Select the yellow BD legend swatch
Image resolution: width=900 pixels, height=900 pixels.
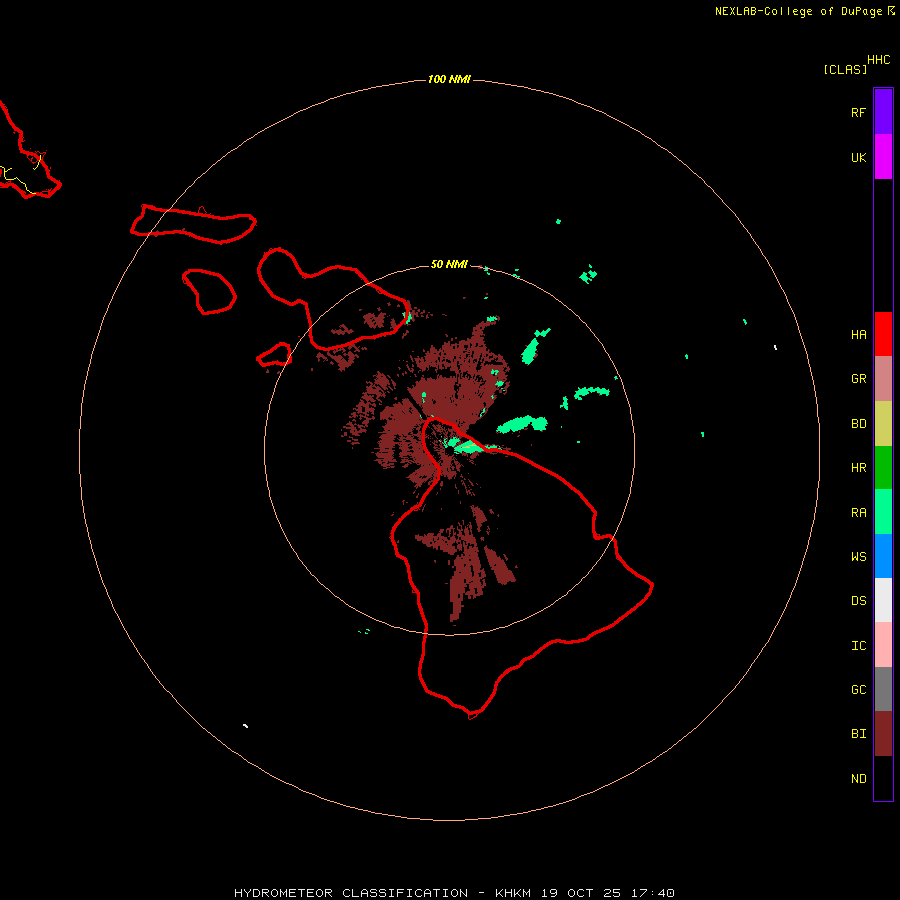point(883,423)
